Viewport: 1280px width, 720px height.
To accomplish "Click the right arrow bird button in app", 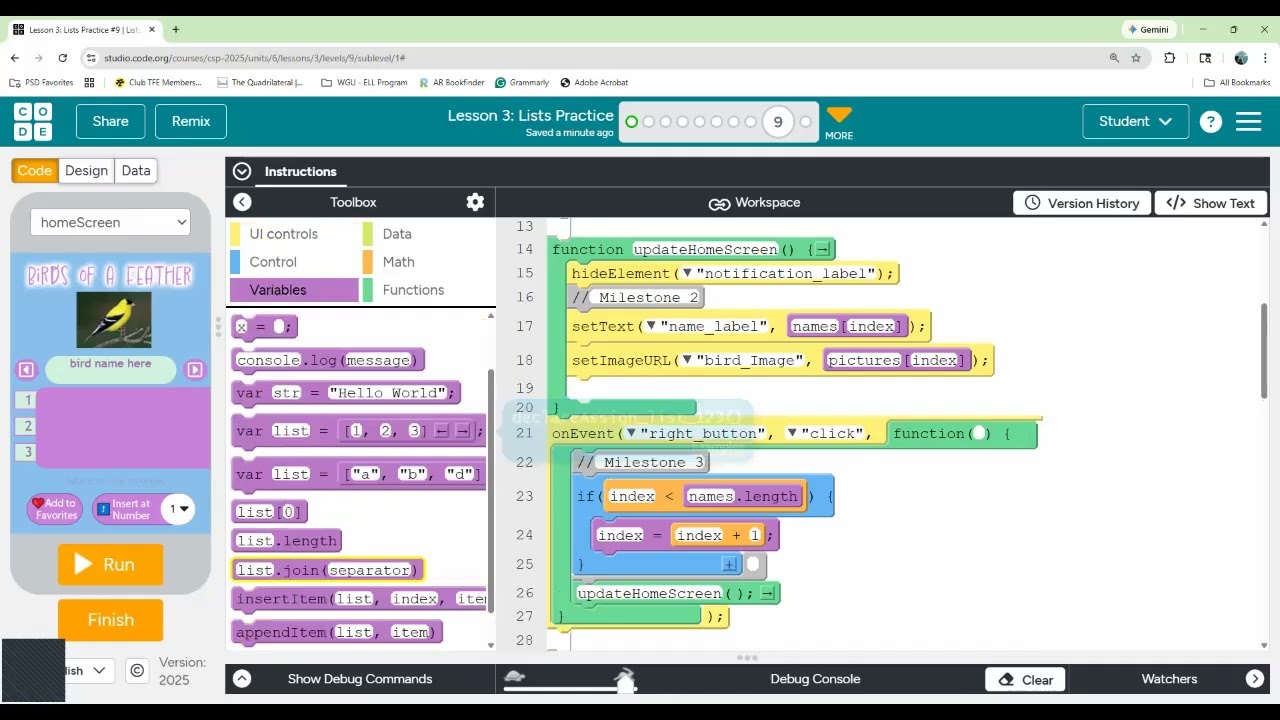I will (195, 370).
